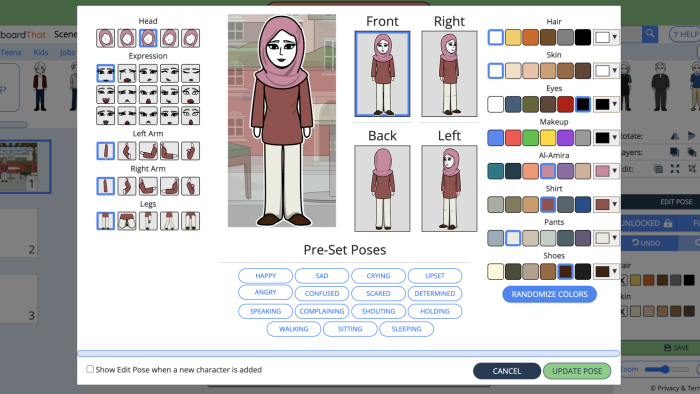Select the Front view thumbnail

pos(382,74)
